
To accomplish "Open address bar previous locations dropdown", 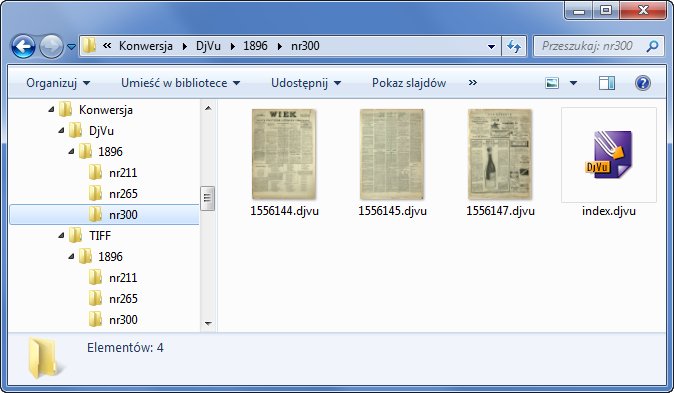I will [491, 46].
